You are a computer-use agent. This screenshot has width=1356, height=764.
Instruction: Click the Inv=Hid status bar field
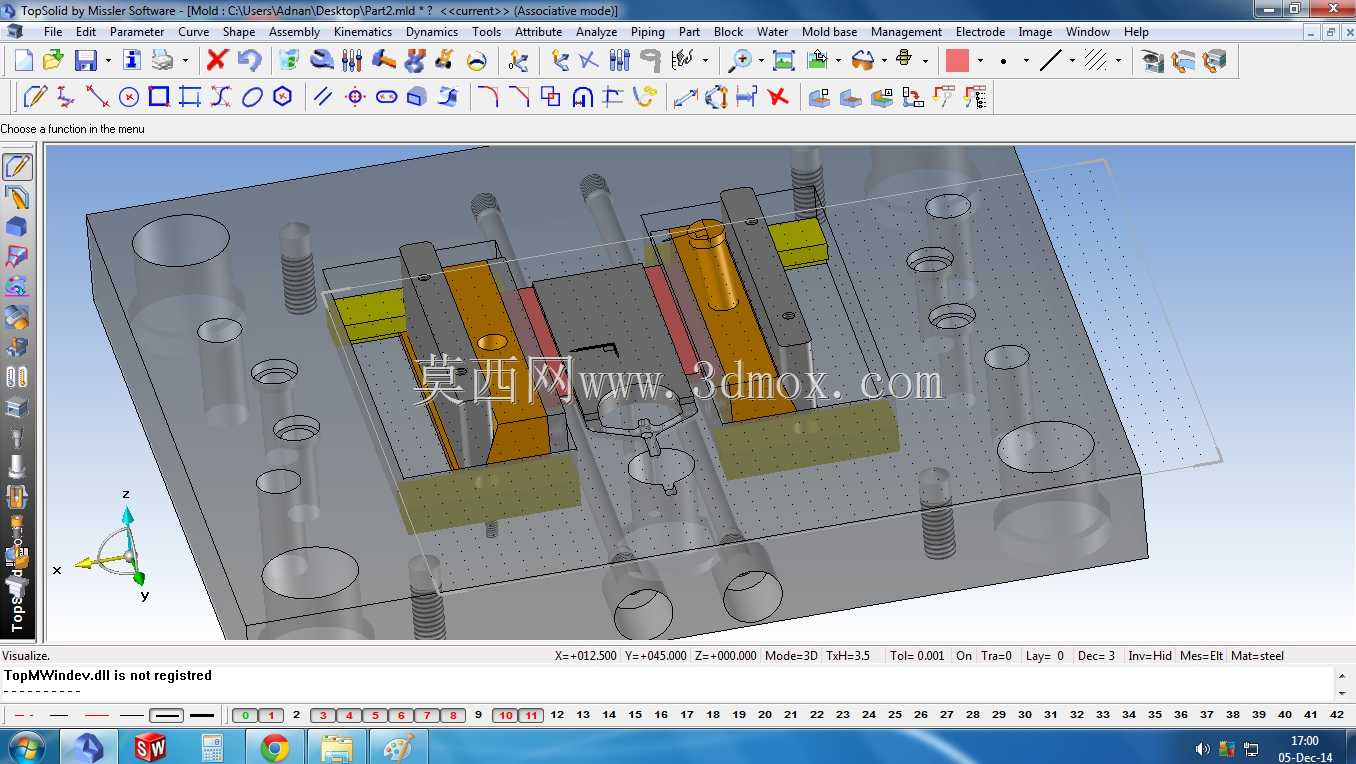(1150, 656)
